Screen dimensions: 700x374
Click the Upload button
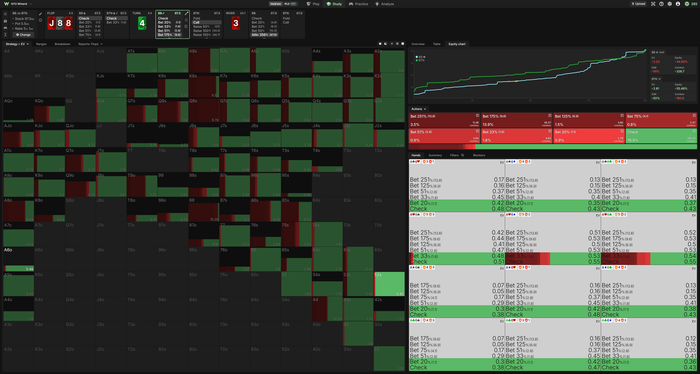click(638, 4)
